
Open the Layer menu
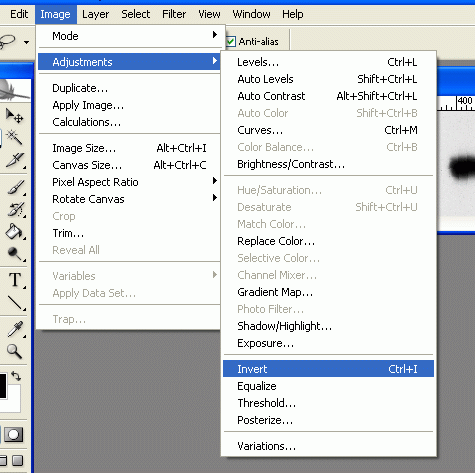click(95, 14)
